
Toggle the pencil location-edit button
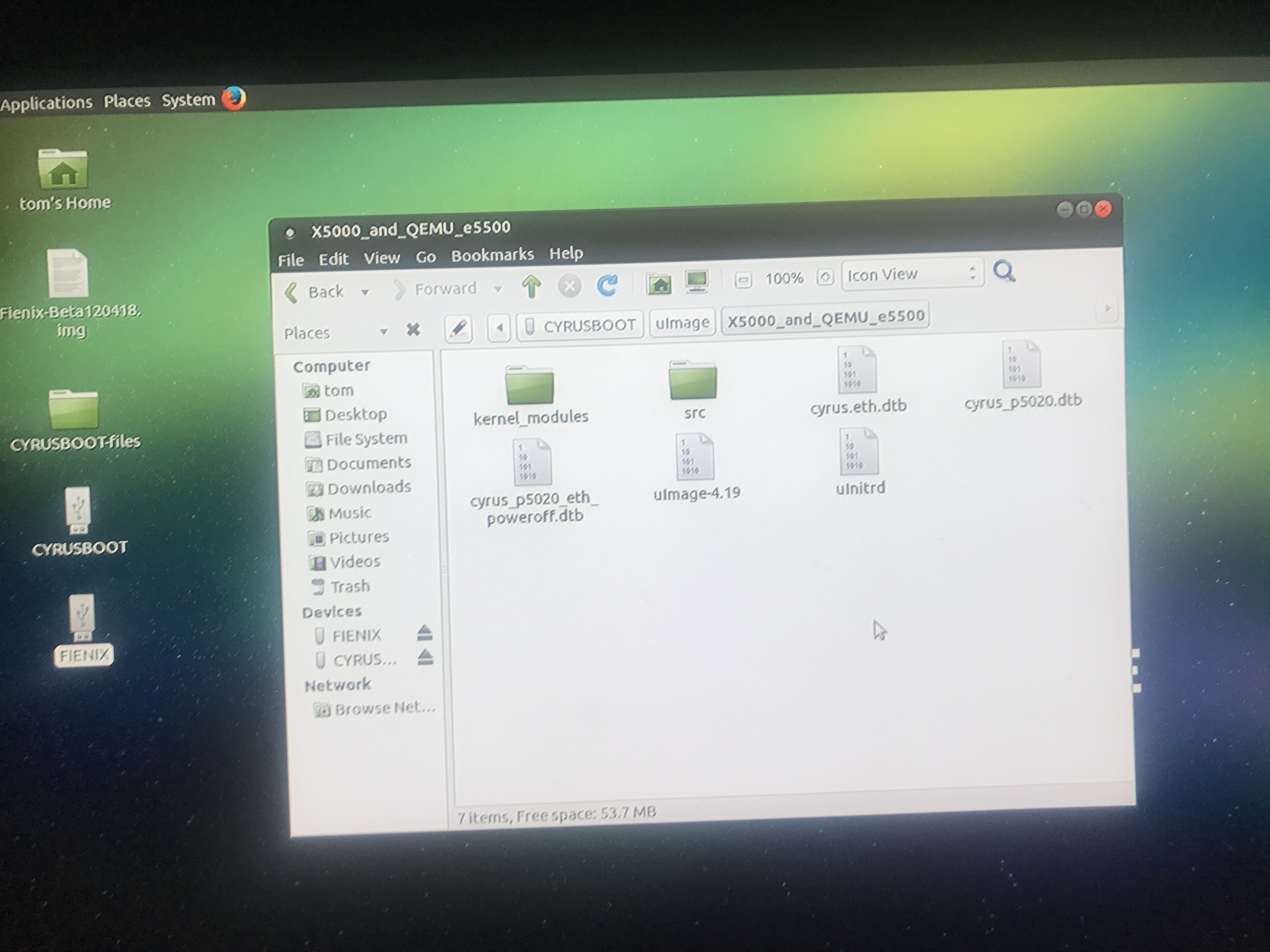point(458,329)
